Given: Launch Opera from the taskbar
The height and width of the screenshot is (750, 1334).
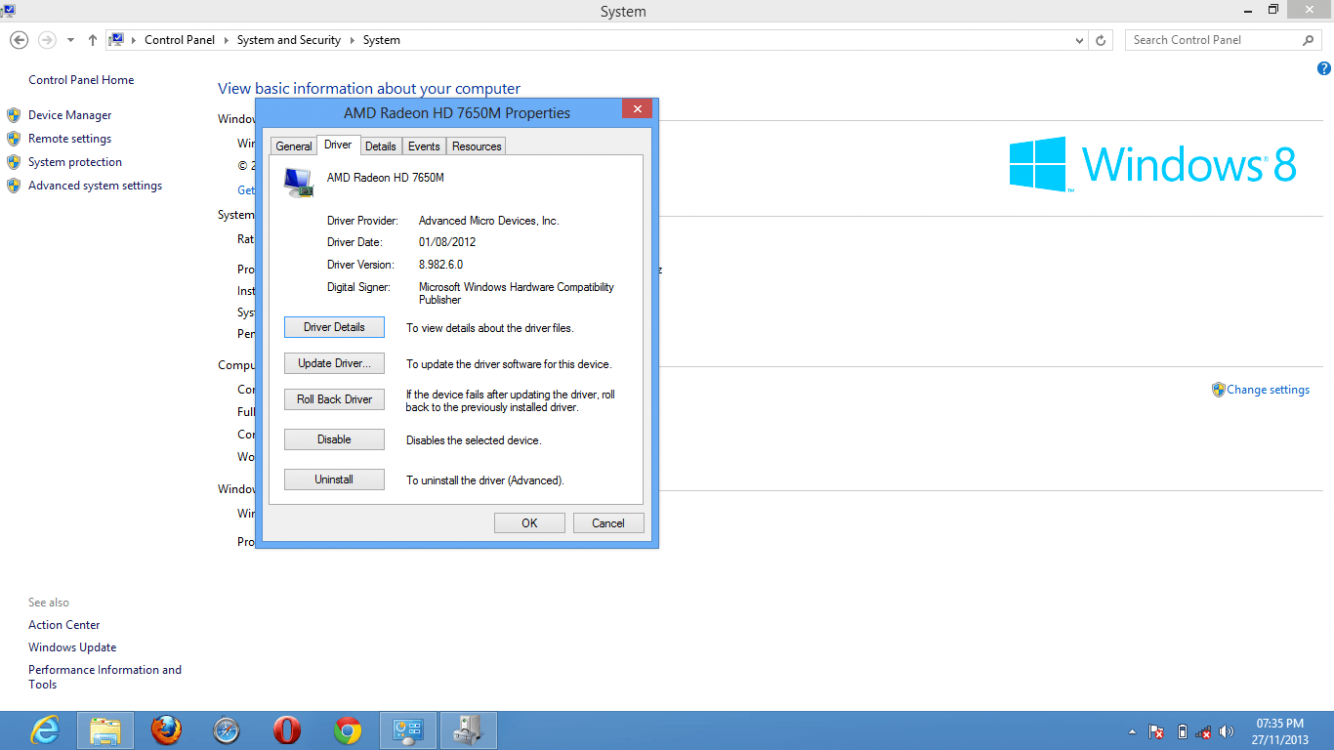Looking at the screenshot, I should (x=287, y=731).
